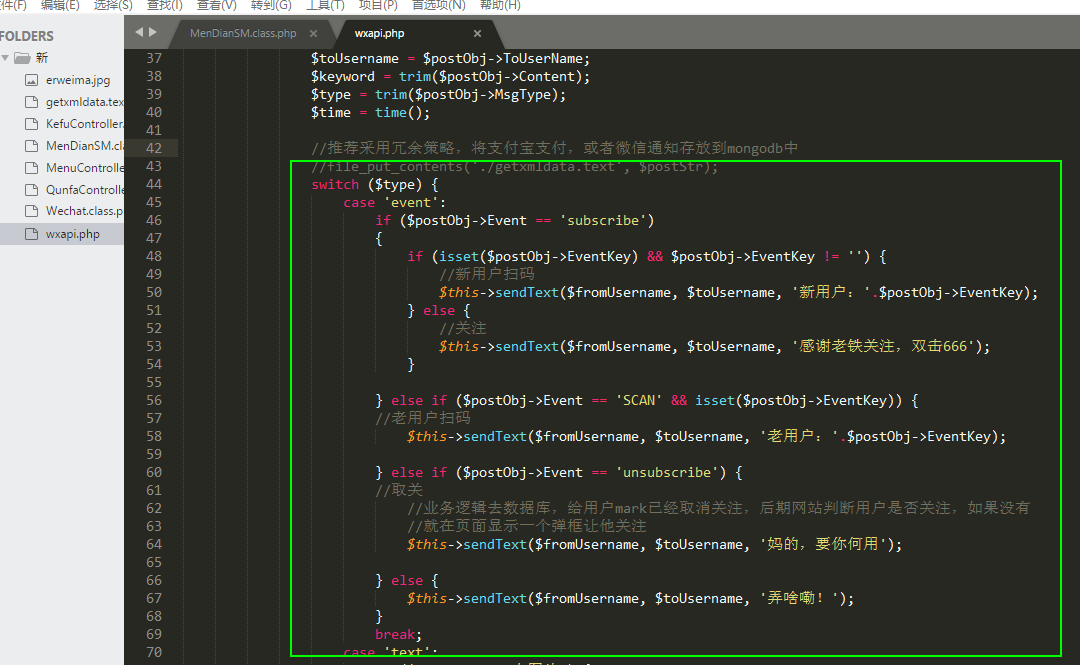The width and height of the screenshot is (1080, 665).
Task: Select the wxapi.php tab label
Action: pos(379,33)
